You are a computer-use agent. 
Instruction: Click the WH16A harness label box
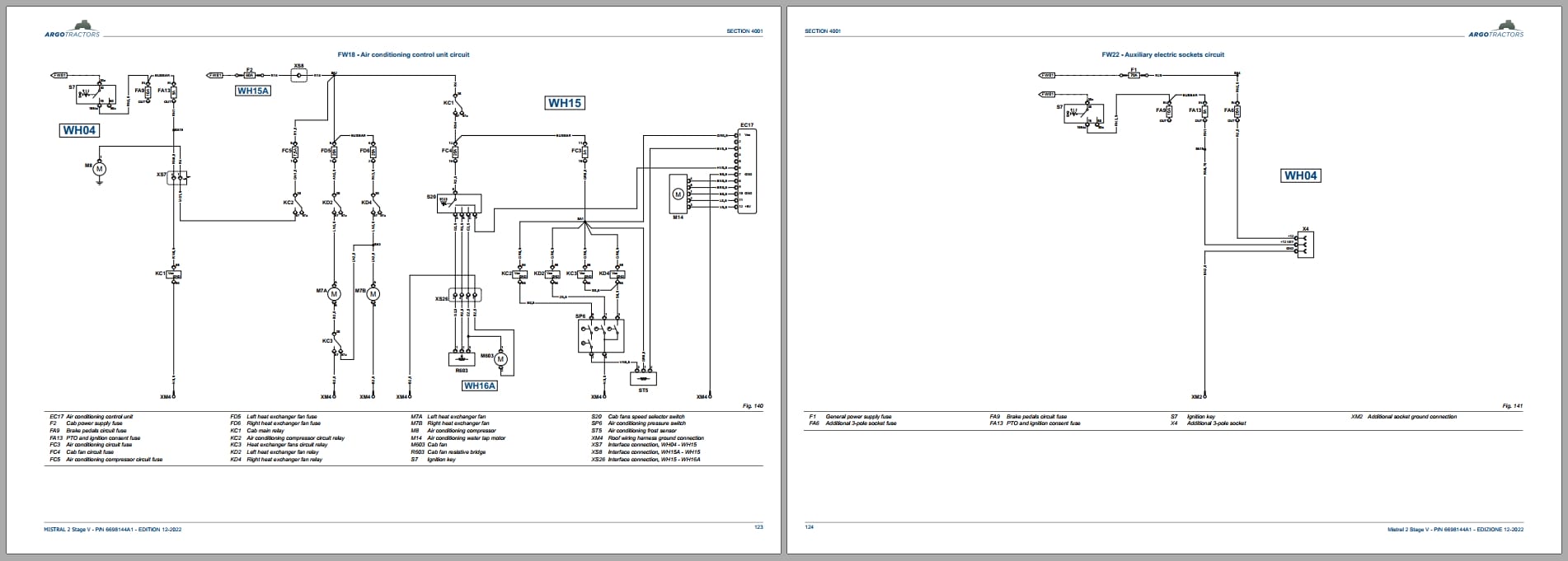(480, 386)
